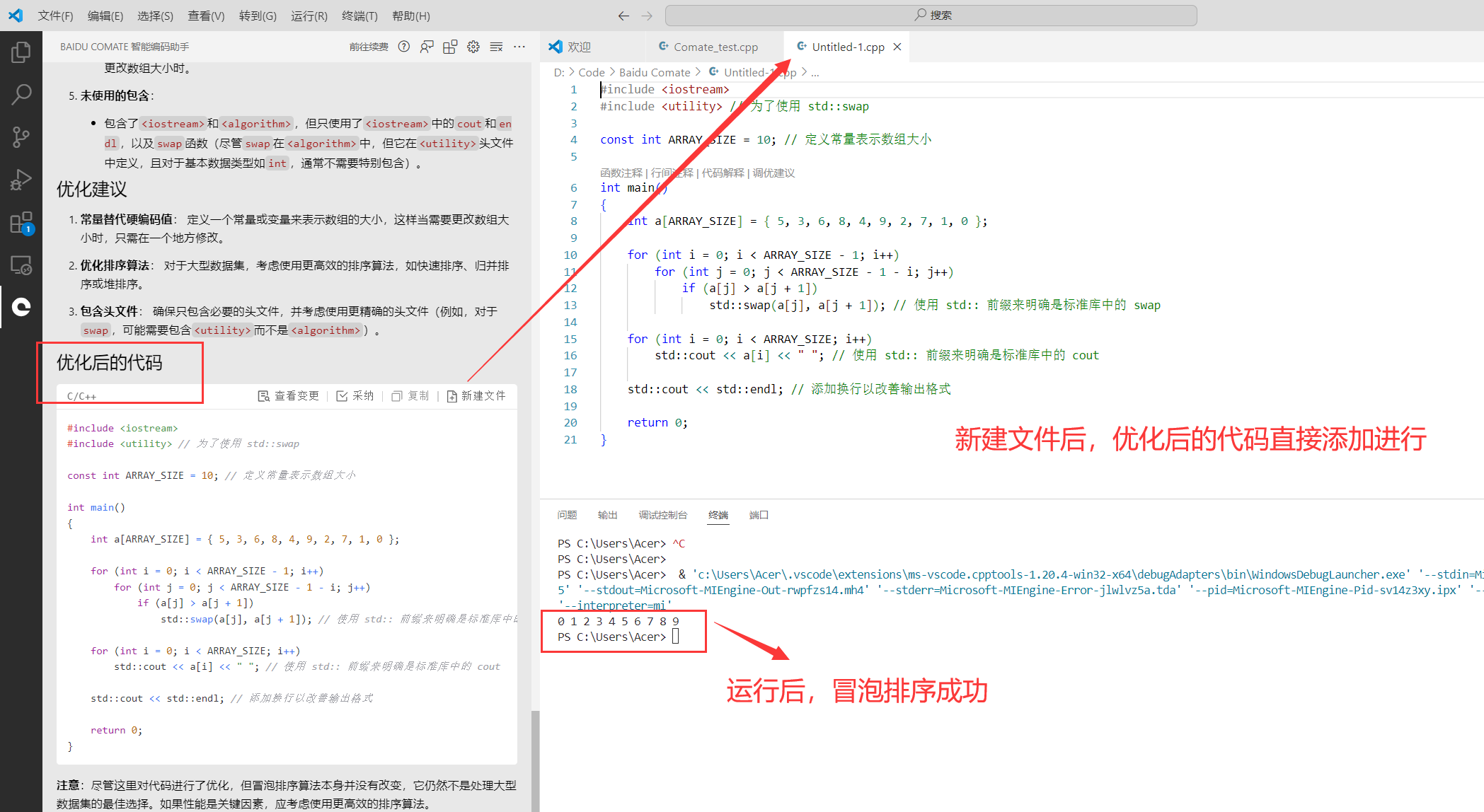Click the forward navigation arrow in toolbar
This screenshot has width=1484, height=812.
tap(647, 15)
